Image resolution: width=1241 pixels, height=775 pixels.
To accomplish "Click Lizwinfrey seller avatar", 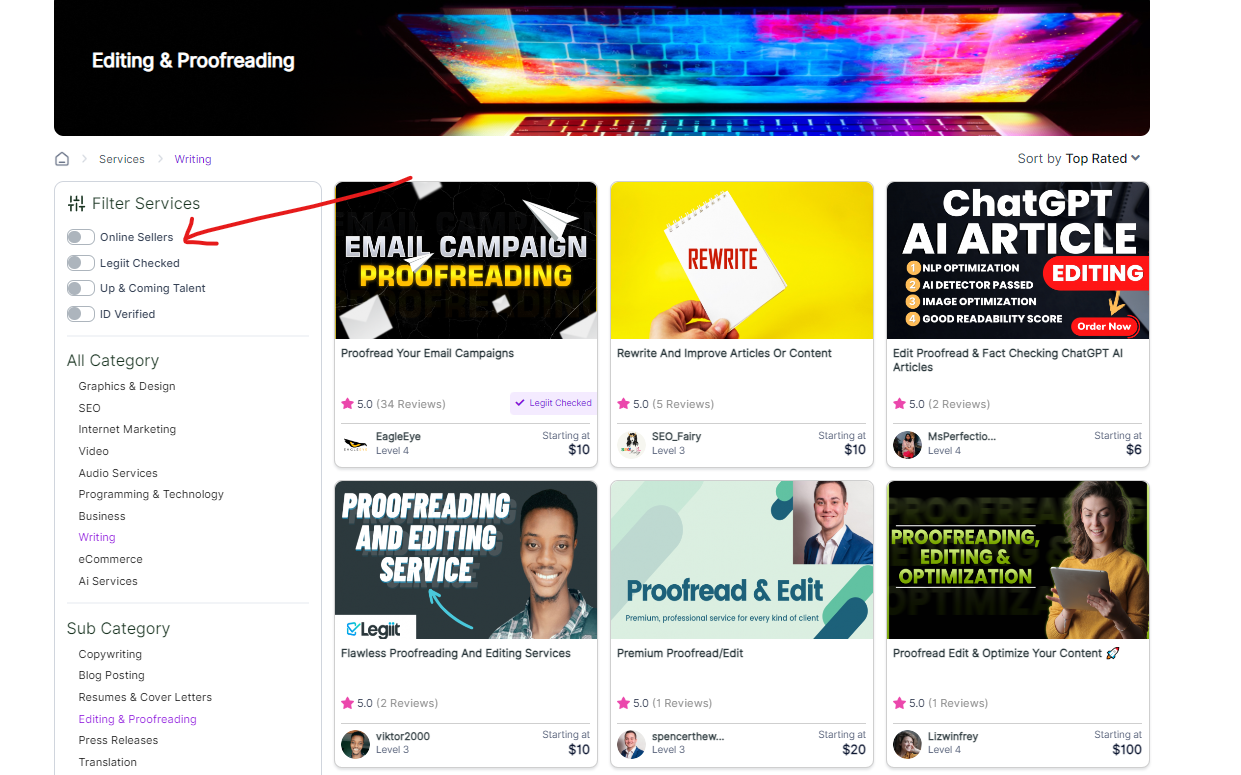I will click(907, 744).
